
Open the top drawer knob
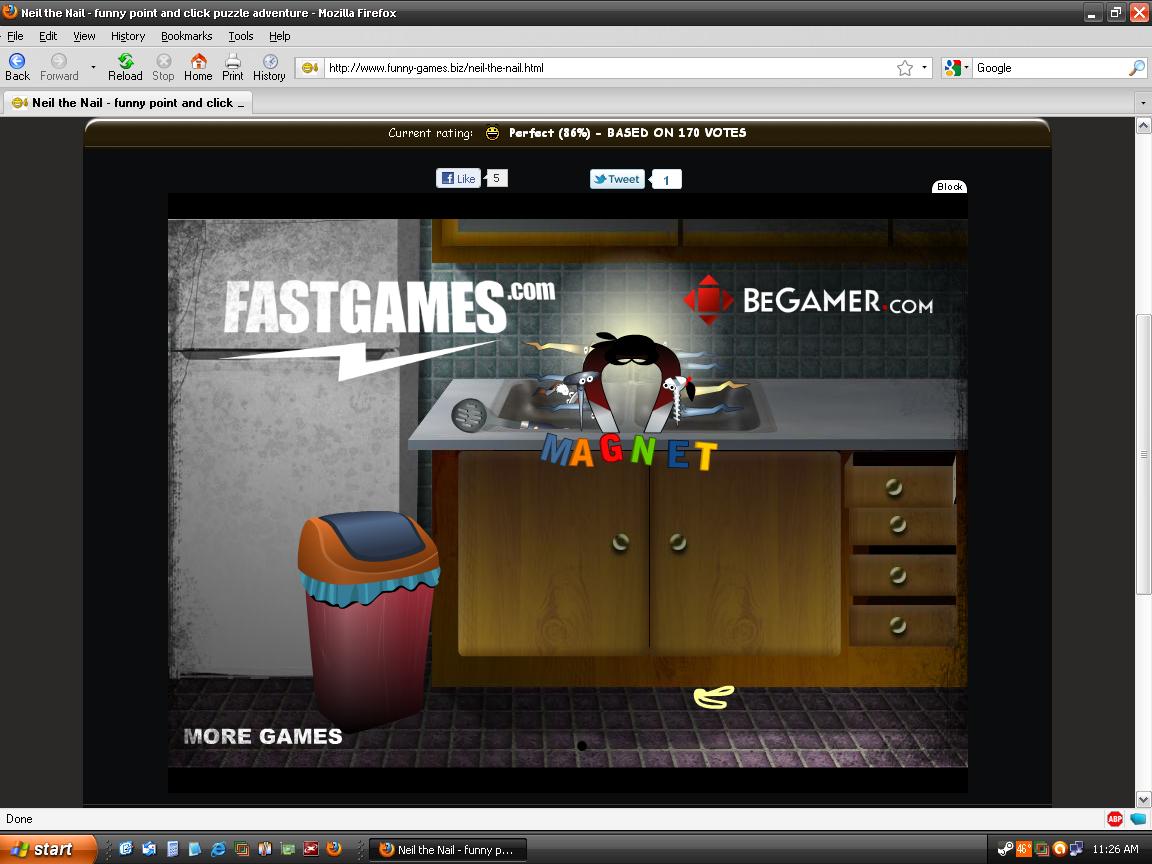(893, 486)
